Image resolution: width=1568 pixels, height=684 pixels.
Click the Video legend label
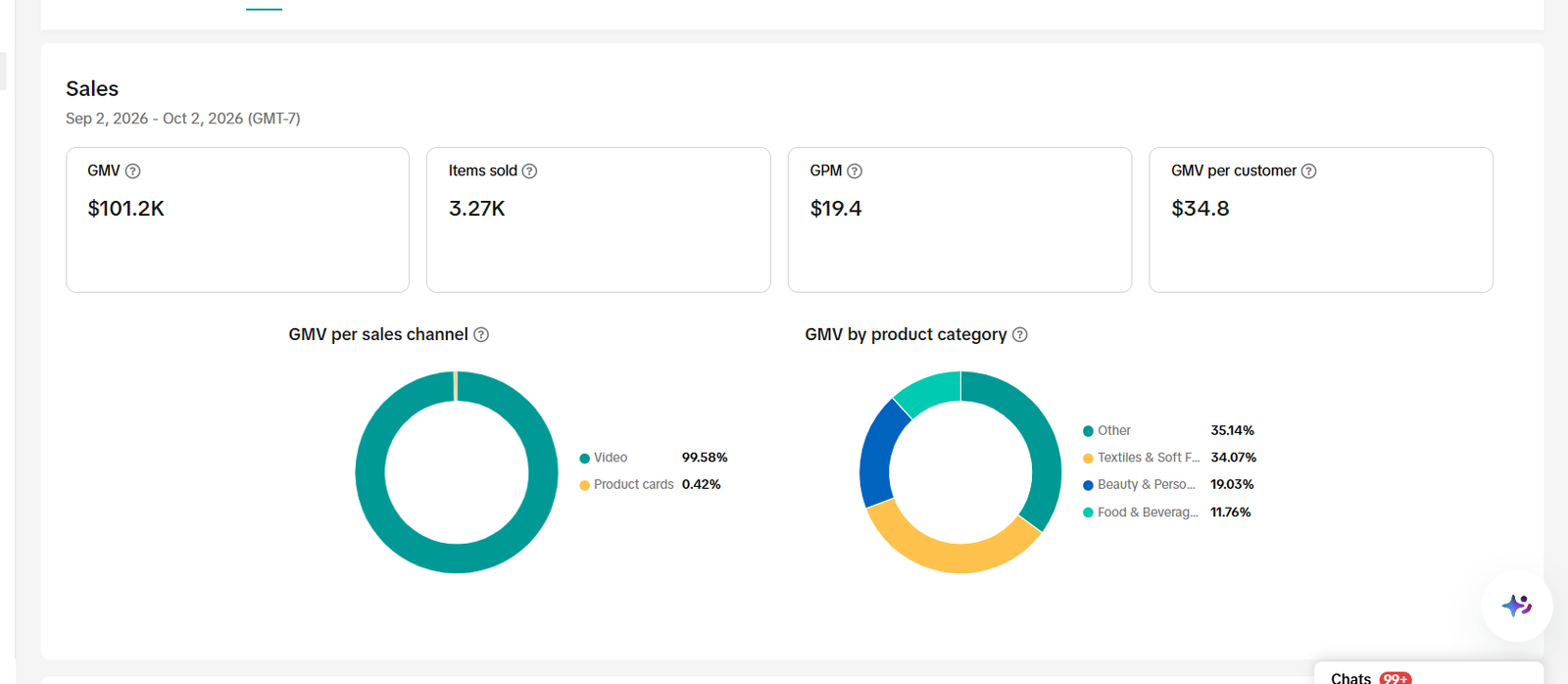[x=611, y=458]
